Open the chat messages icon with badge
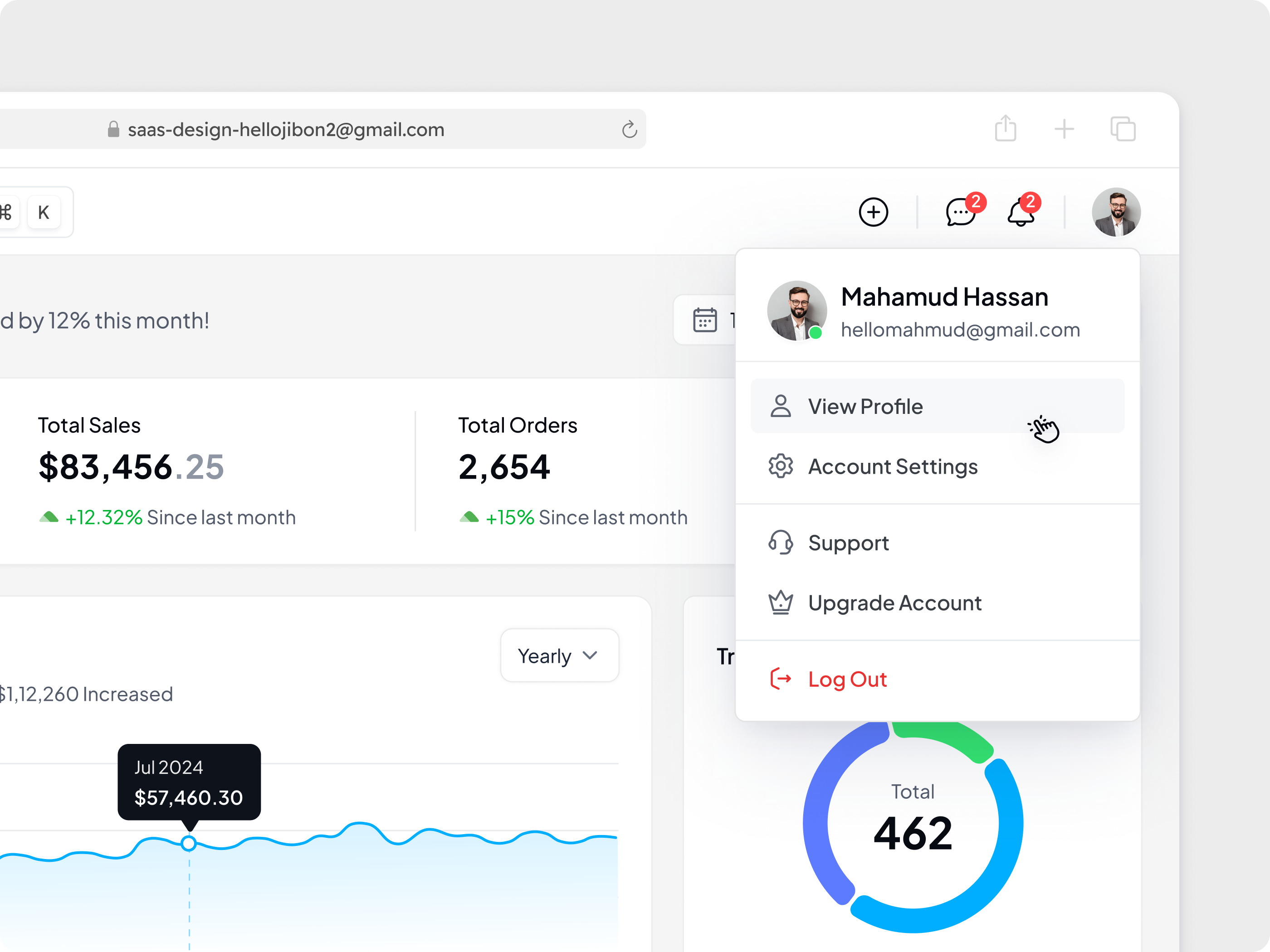Screen dimensions: 1270x952 pyautogui.click(x=962, y=212)
